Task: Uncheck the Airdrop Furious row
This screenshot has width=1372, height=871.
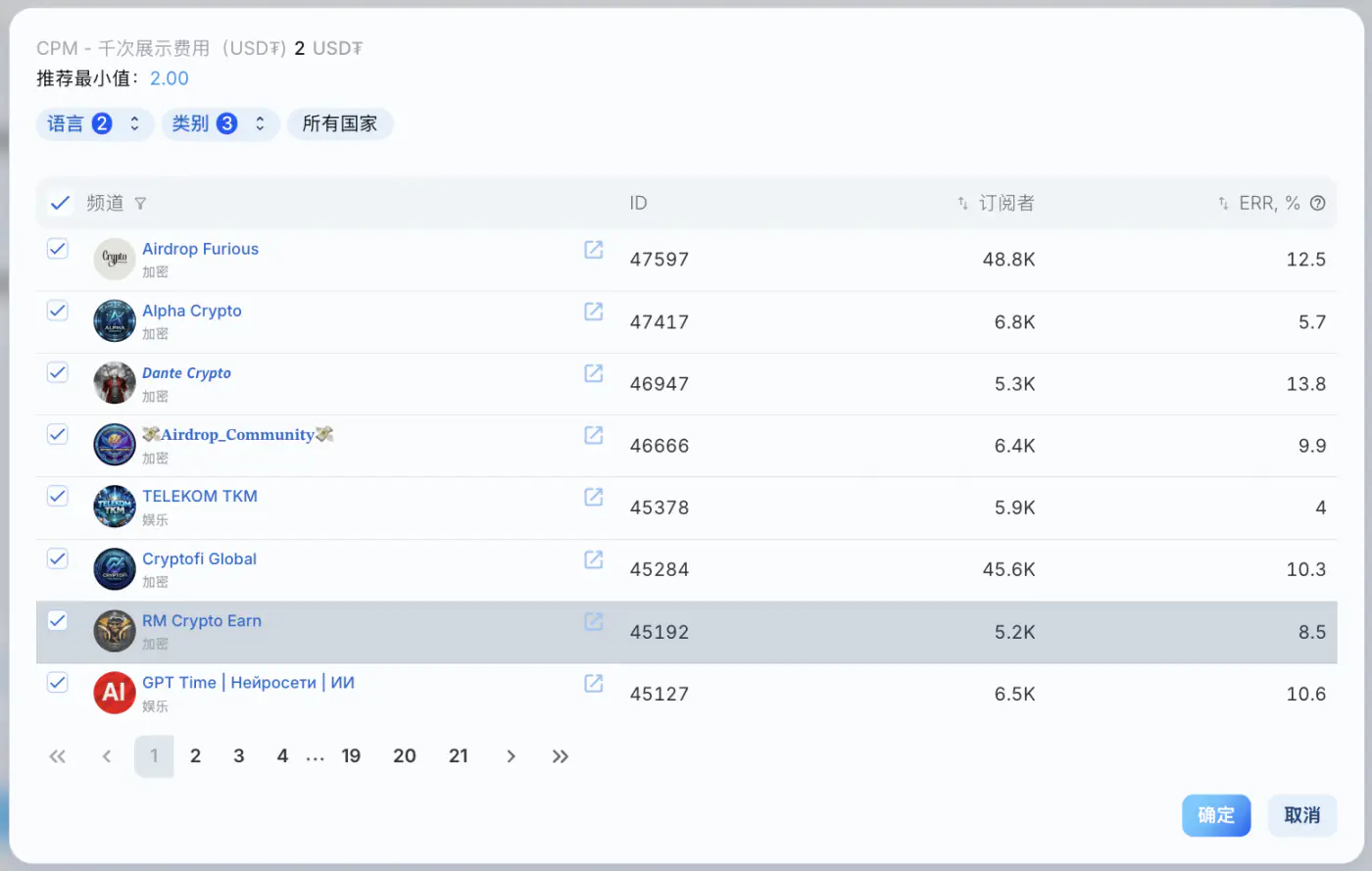Action: point(58,249)
